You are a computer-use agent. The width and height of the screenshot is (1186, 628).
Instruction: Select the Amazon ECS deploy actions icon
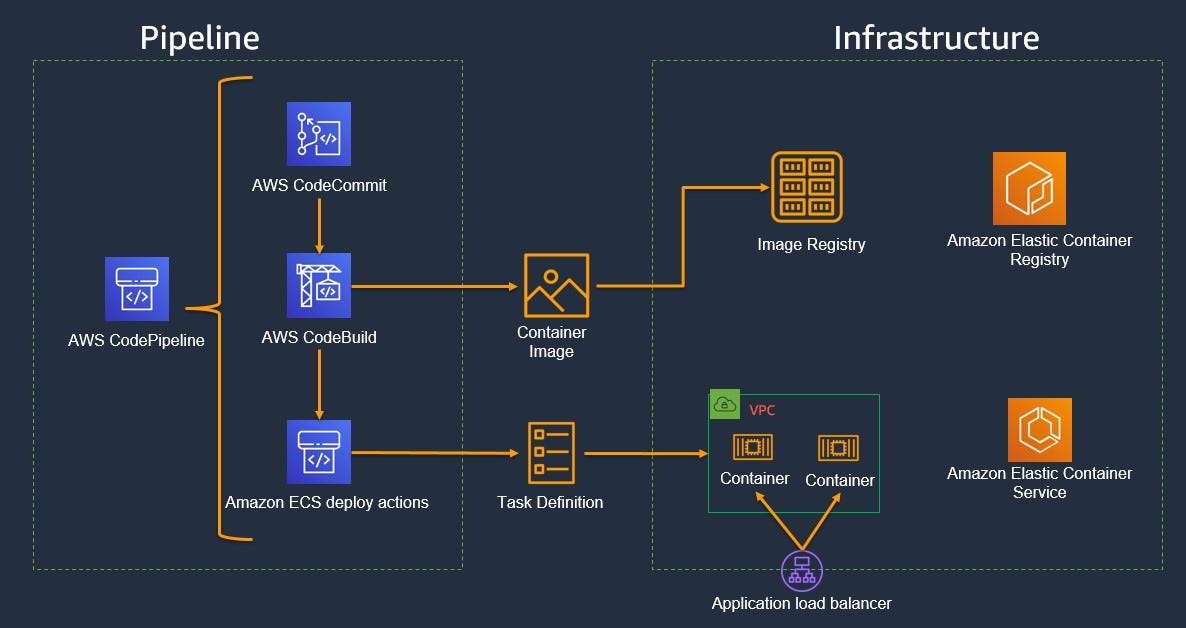point(319,450)
